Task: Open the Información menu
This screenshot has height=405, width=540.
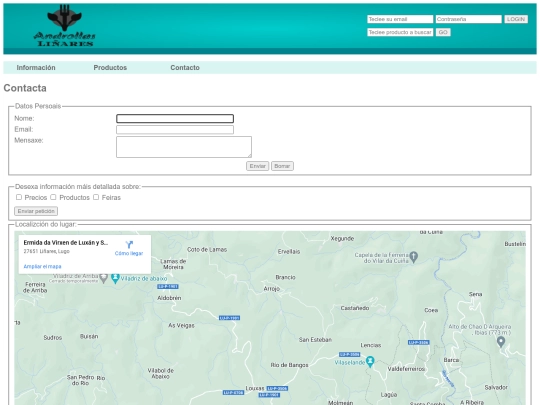Action: pos(36,68)
